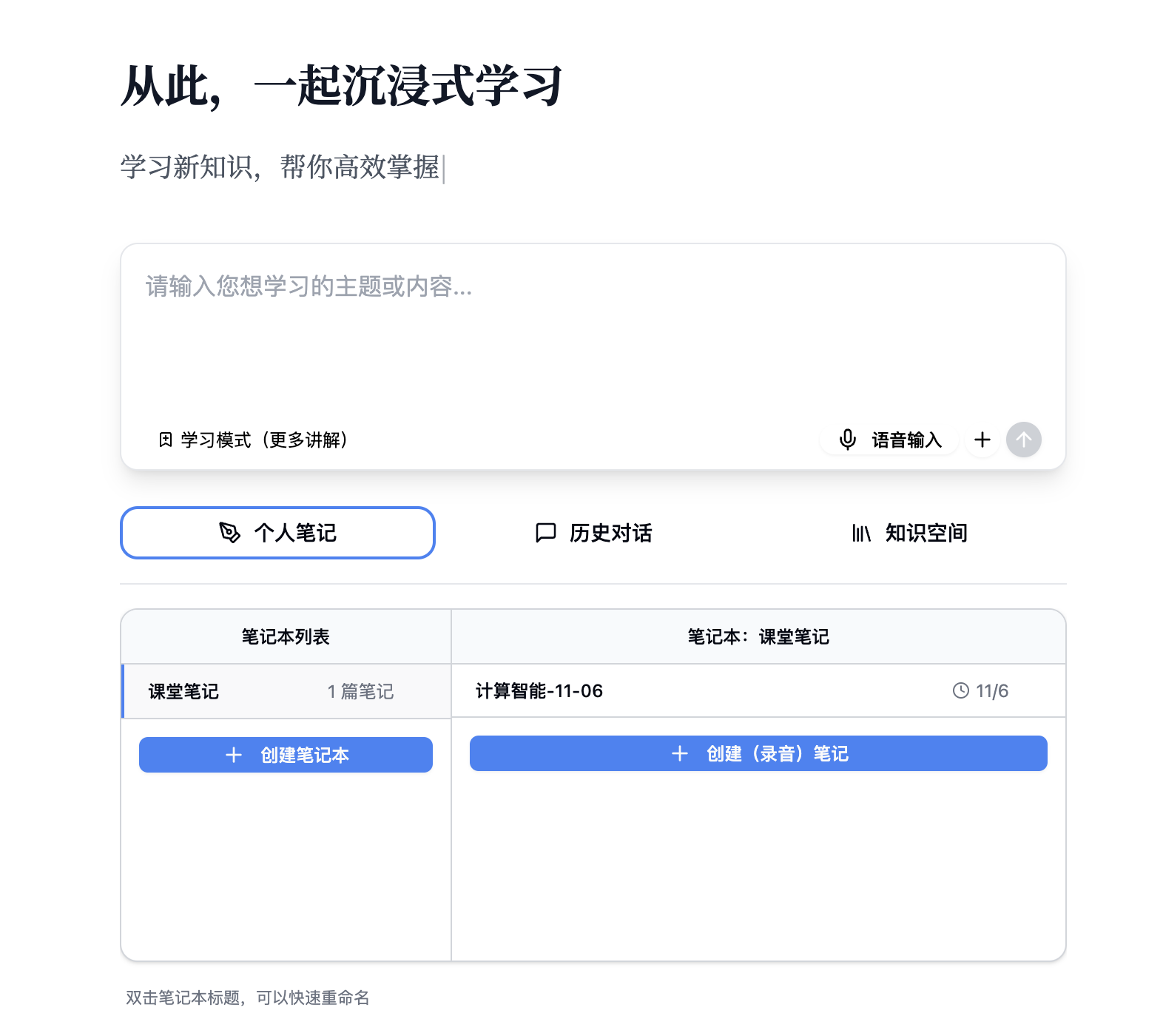
Task: Select the 个人笔记 tab
Action: tap(277, 533)
